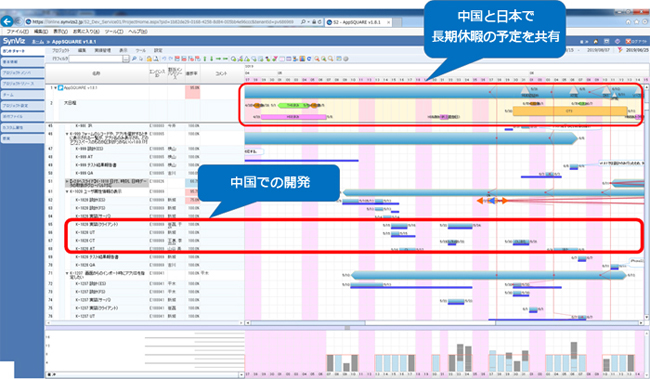
Task: Click the green move-up arrow icon
Action: coord(205,59)
